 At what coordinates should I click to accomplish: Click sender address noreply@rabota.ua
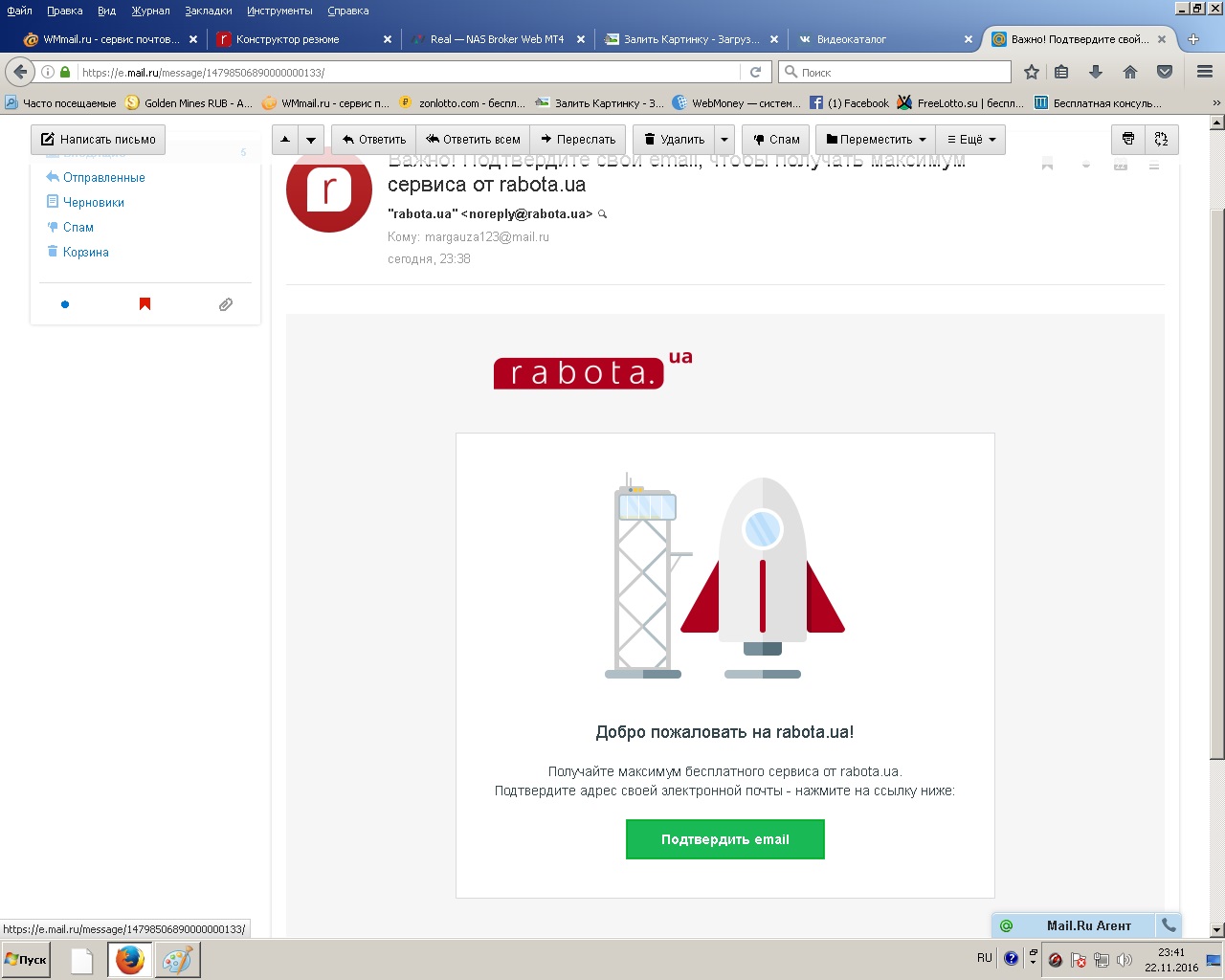527,214
